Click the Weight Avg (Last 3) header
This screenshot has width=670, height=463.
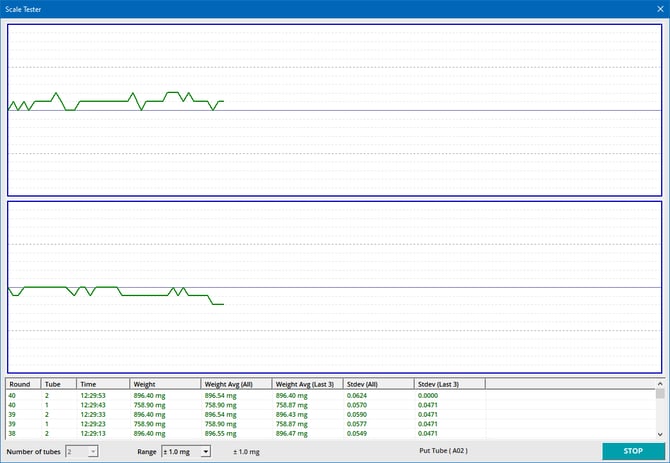pyautogui.click(x=306, y=383)
